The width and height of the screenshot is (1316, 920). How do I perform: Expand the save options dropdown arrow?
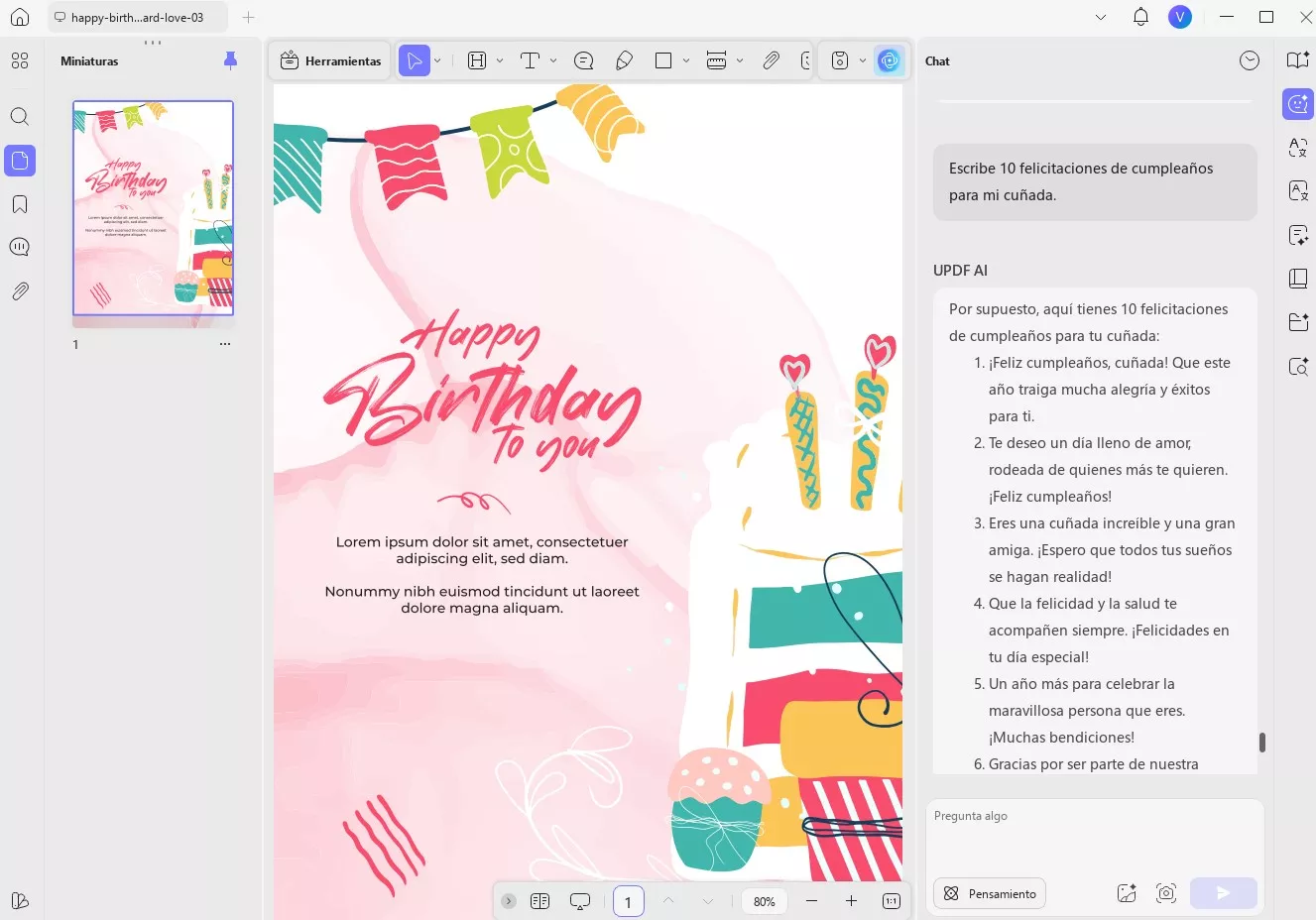pyautogui.click(x=863, y=60)
